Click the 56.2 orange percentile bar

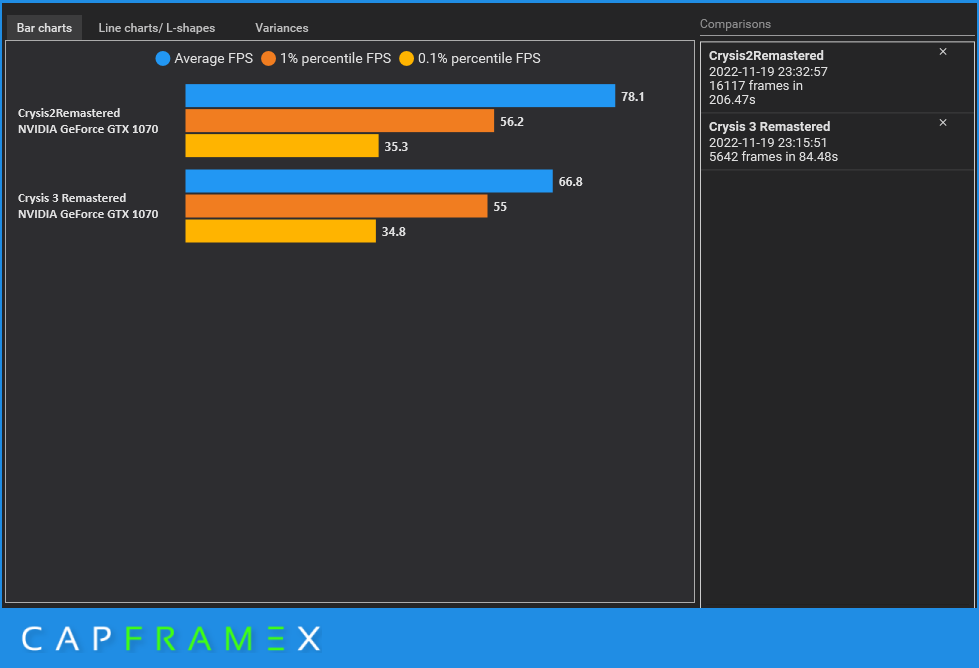(x=340, y=120)
